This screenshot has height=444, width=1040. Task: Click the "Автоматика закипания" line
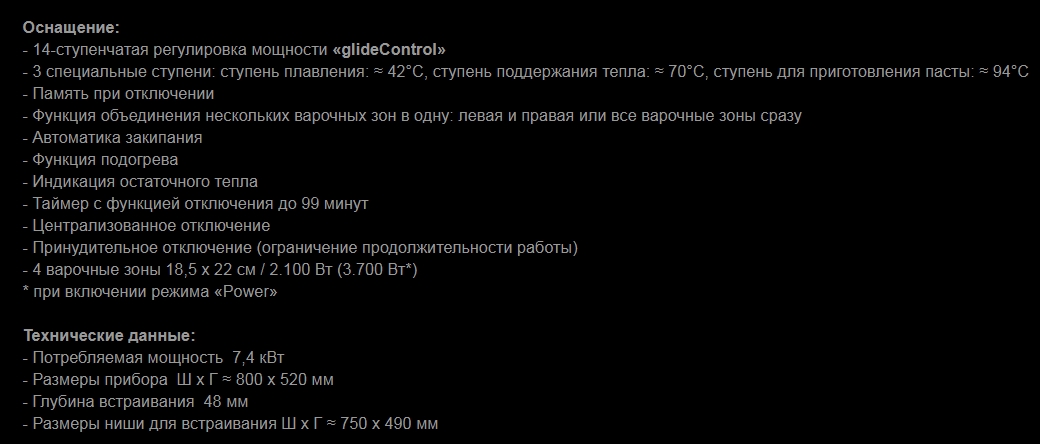pyautogui.click(x=117, y=137)
